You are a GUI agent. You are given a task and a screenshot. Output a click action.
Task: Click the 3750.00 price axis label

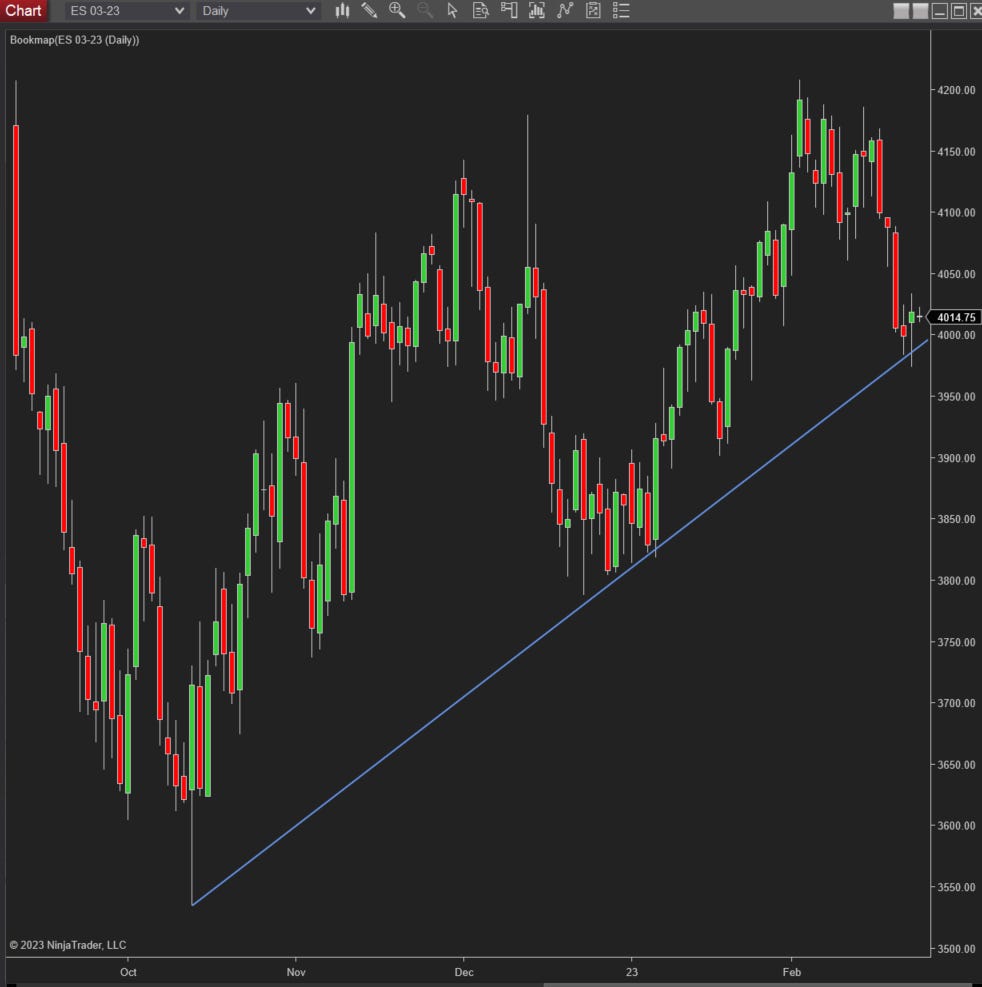pyautogui.click(x=956, y=642)
